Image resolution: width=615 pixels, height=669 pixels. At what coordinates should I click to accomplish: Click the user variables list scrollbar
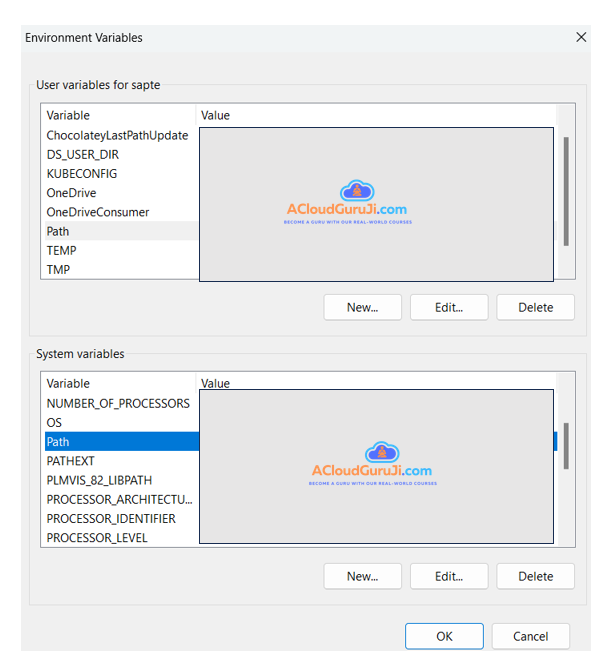566,190
